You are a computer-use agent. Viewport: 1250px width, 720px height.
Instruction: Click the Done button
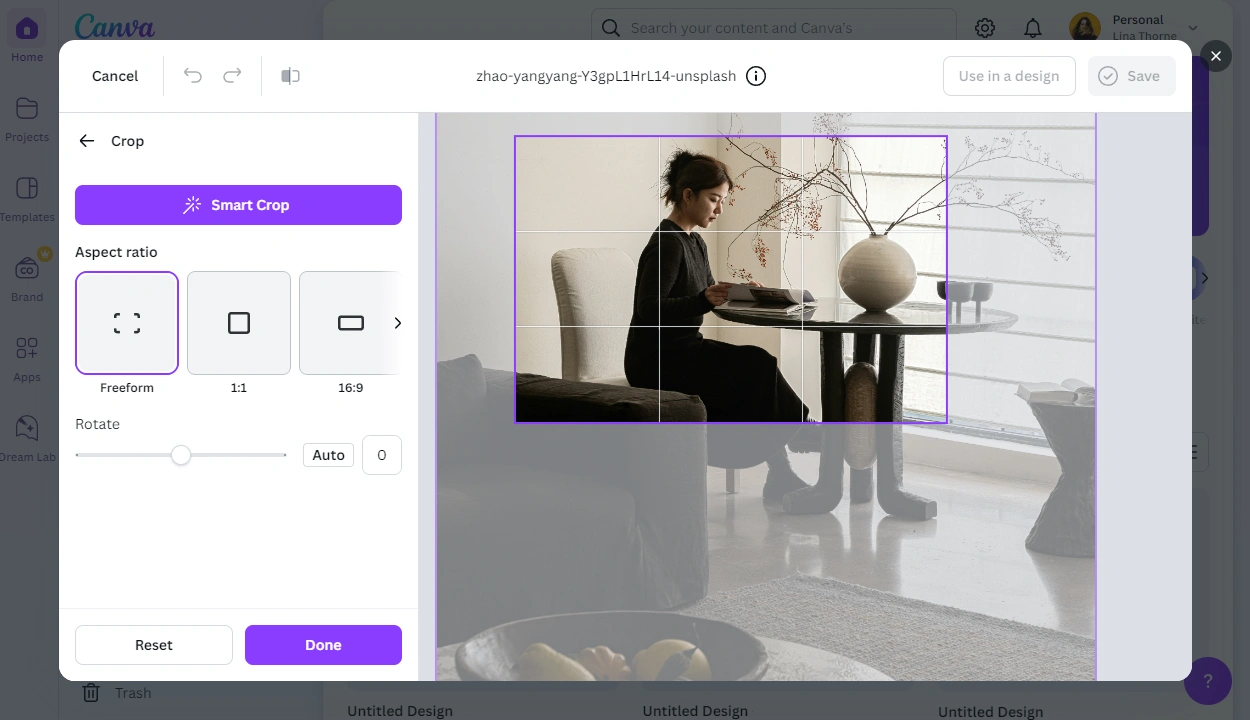click(x=323, y=645)
